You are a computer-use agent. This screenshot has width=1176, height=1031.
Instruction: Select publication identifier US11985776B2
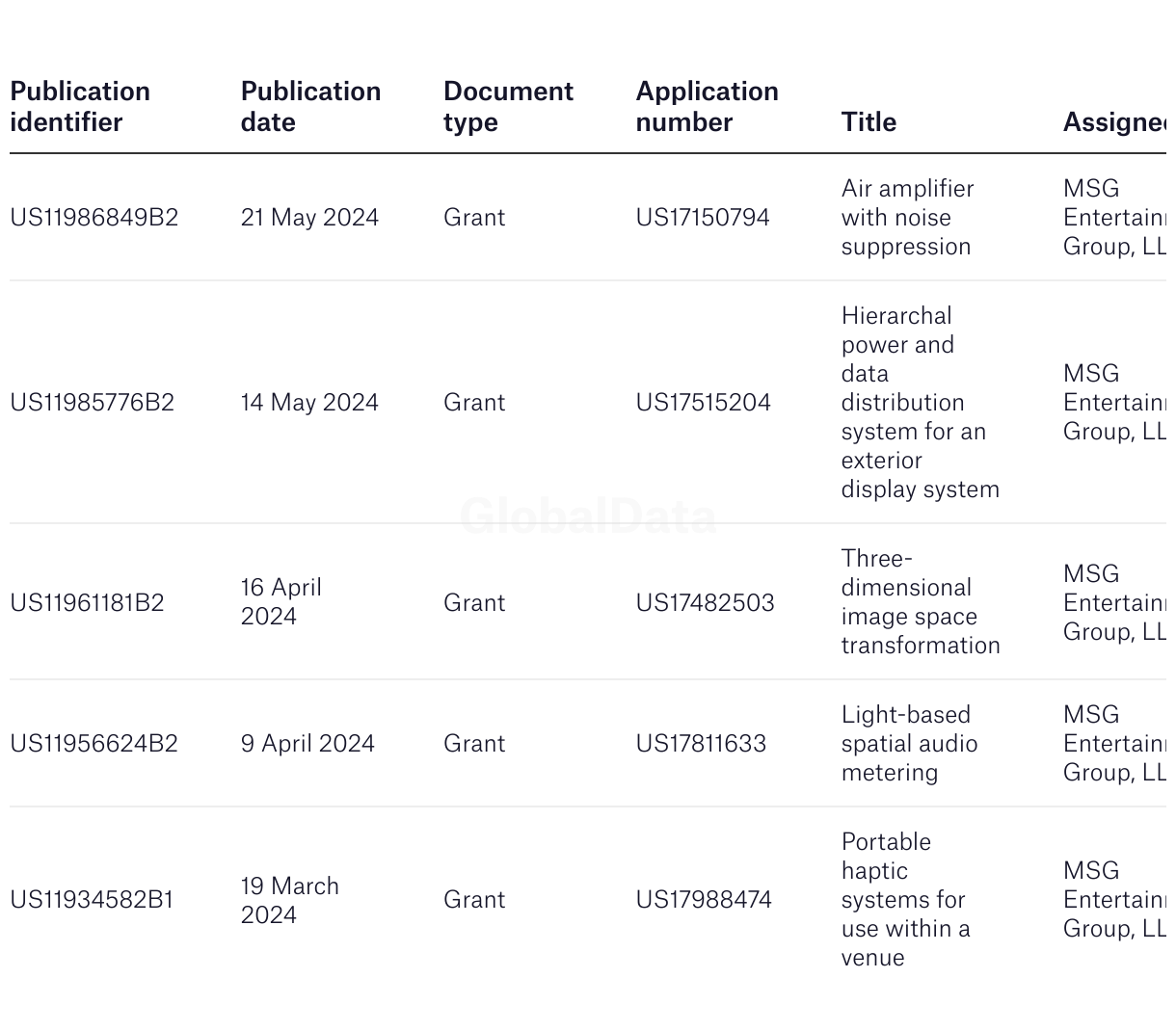[x=93, y=403]
